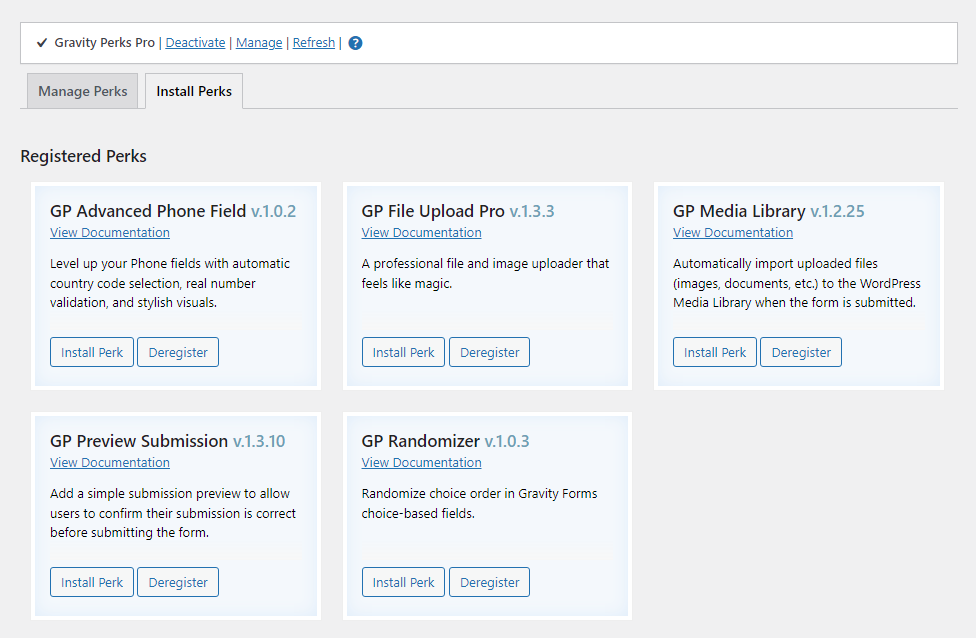Open GP File Upload Pro documentation
Image resolution: width=976 pixels, height=638 pixels.
click(x=422, y=233)
